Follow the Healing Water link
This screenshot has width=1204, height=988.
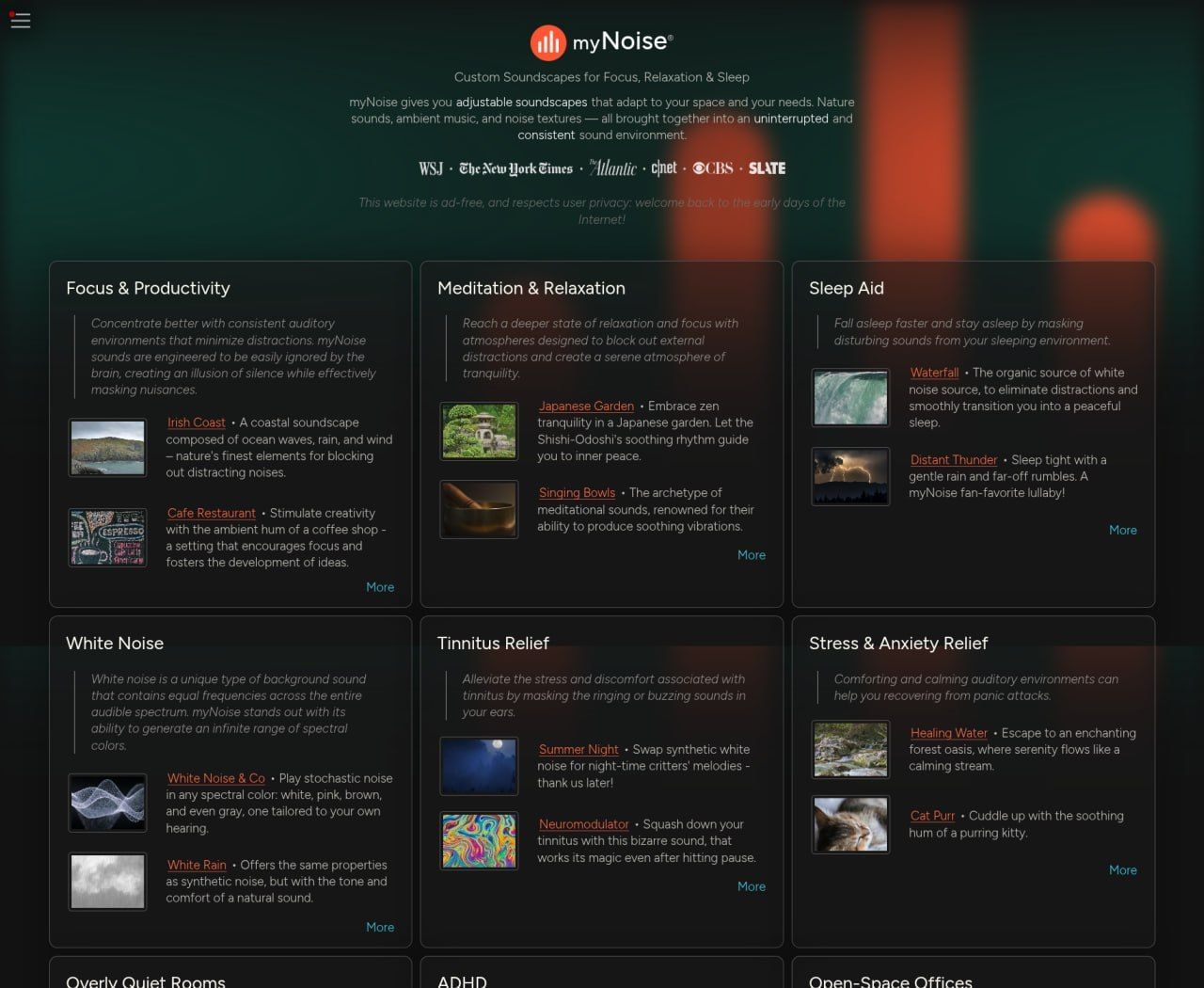(x=949, y=733)
